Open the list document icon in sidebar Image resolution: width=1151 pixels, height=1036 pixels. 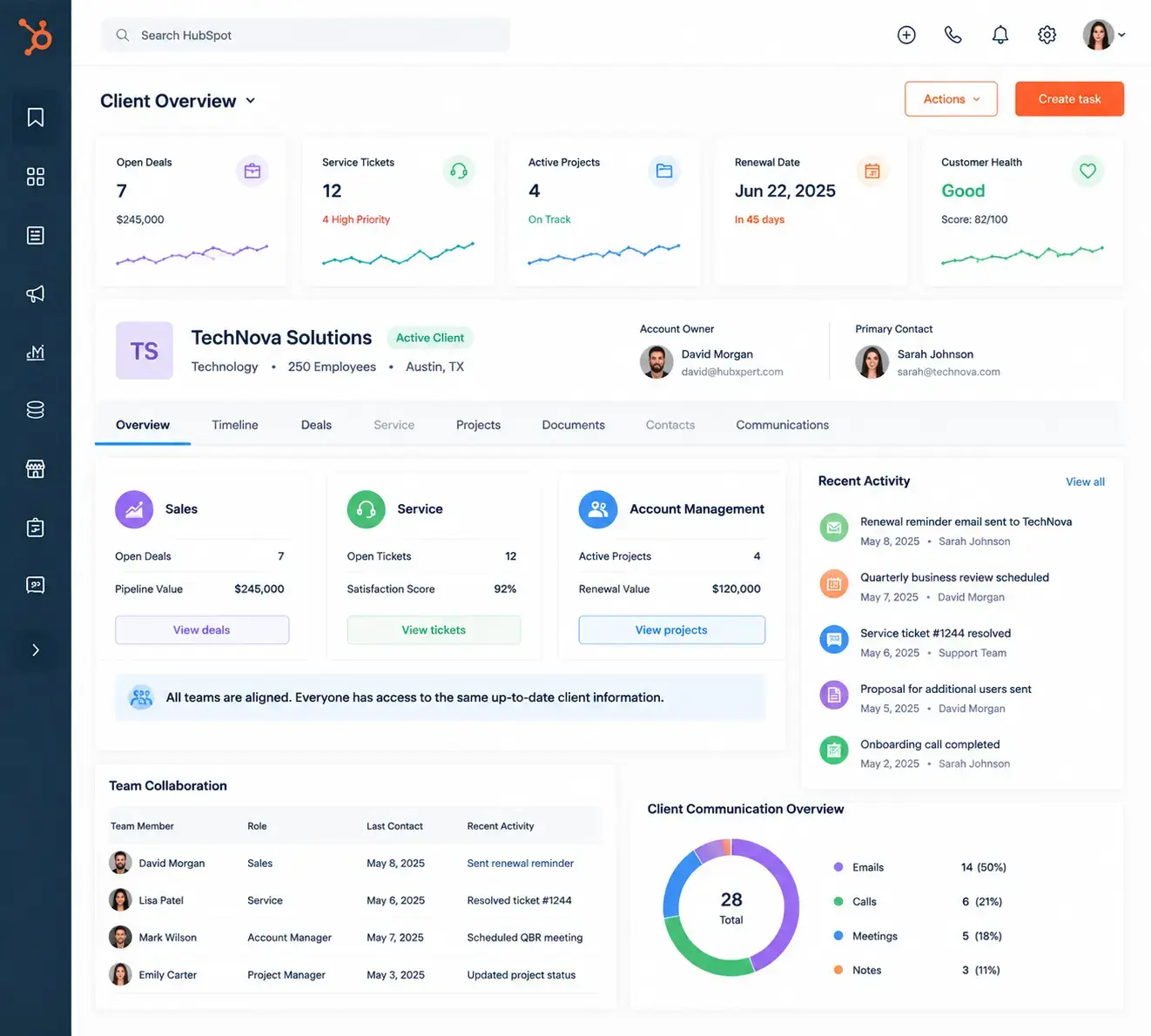36,235
